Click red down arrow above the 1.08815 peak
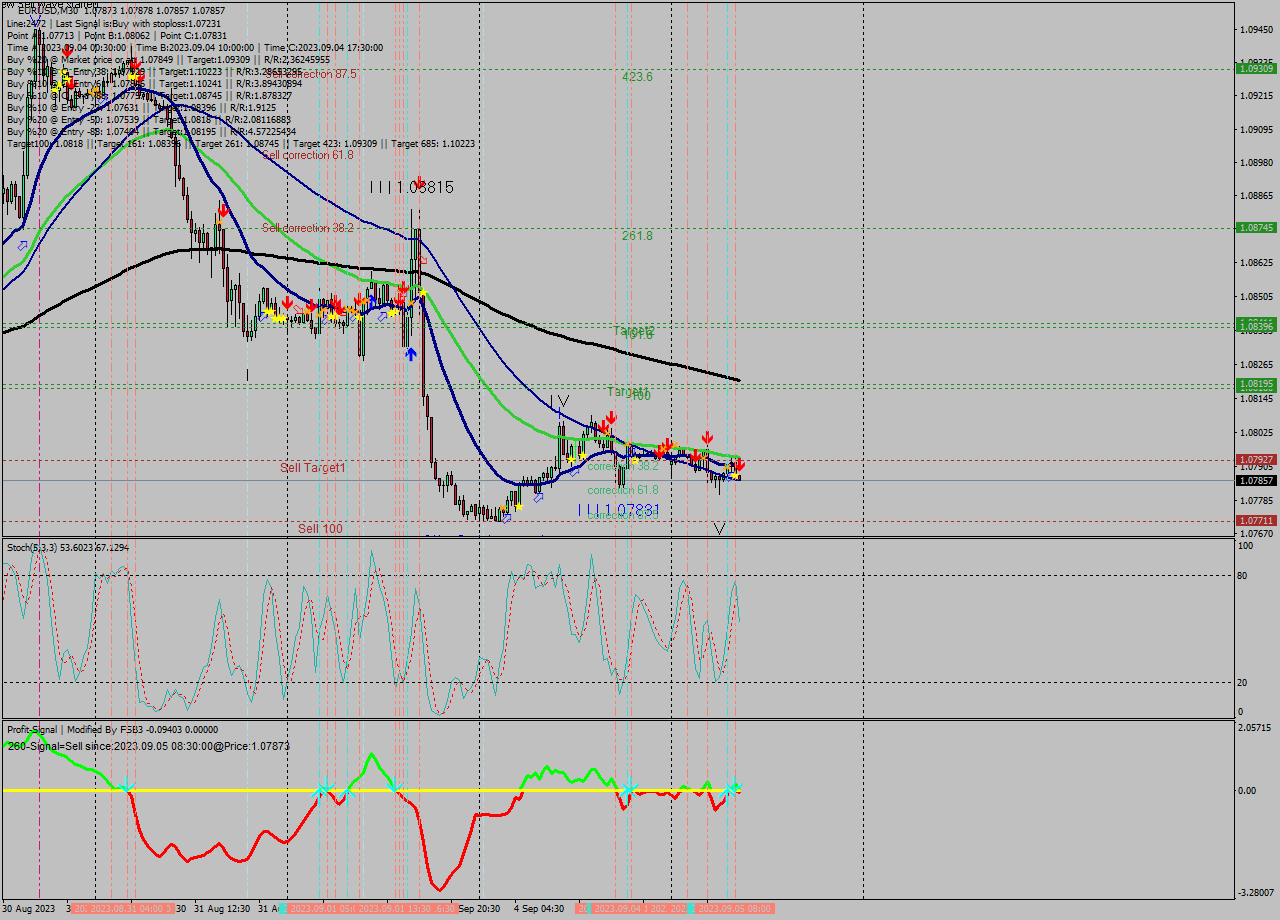Viewport: 1280px width, 920px height. [x=420, y=183]
